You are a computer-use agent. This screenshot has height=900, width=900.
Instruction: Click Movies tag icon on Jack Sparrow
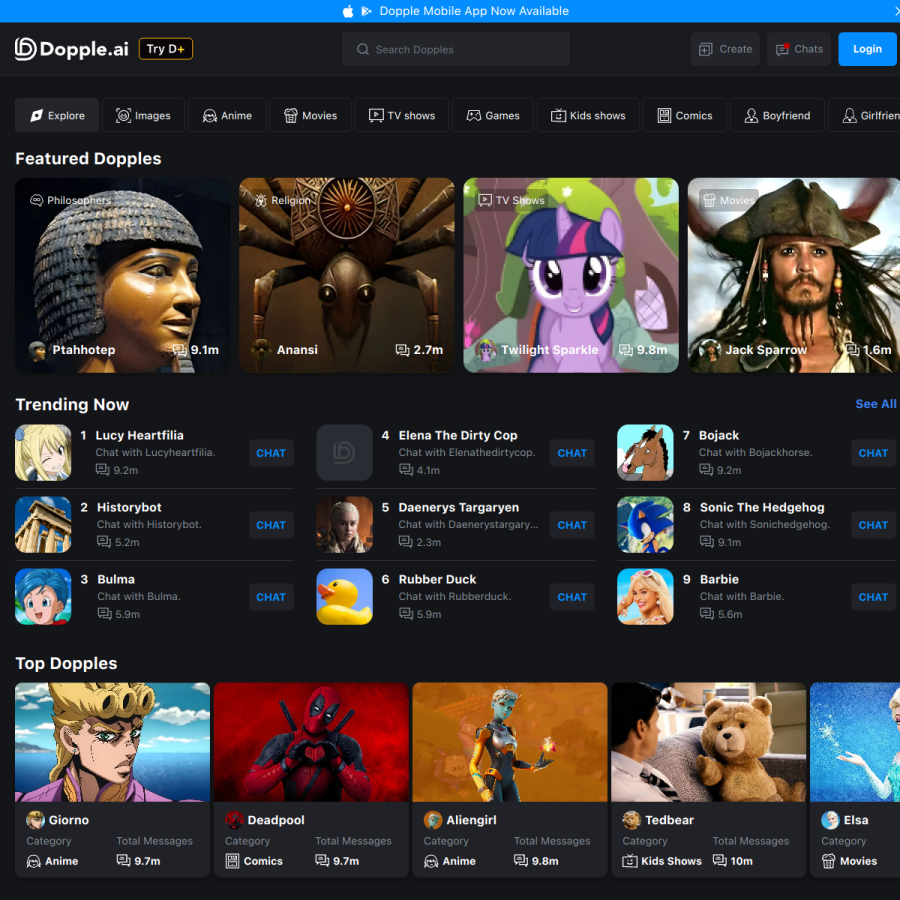click(709, 200)
